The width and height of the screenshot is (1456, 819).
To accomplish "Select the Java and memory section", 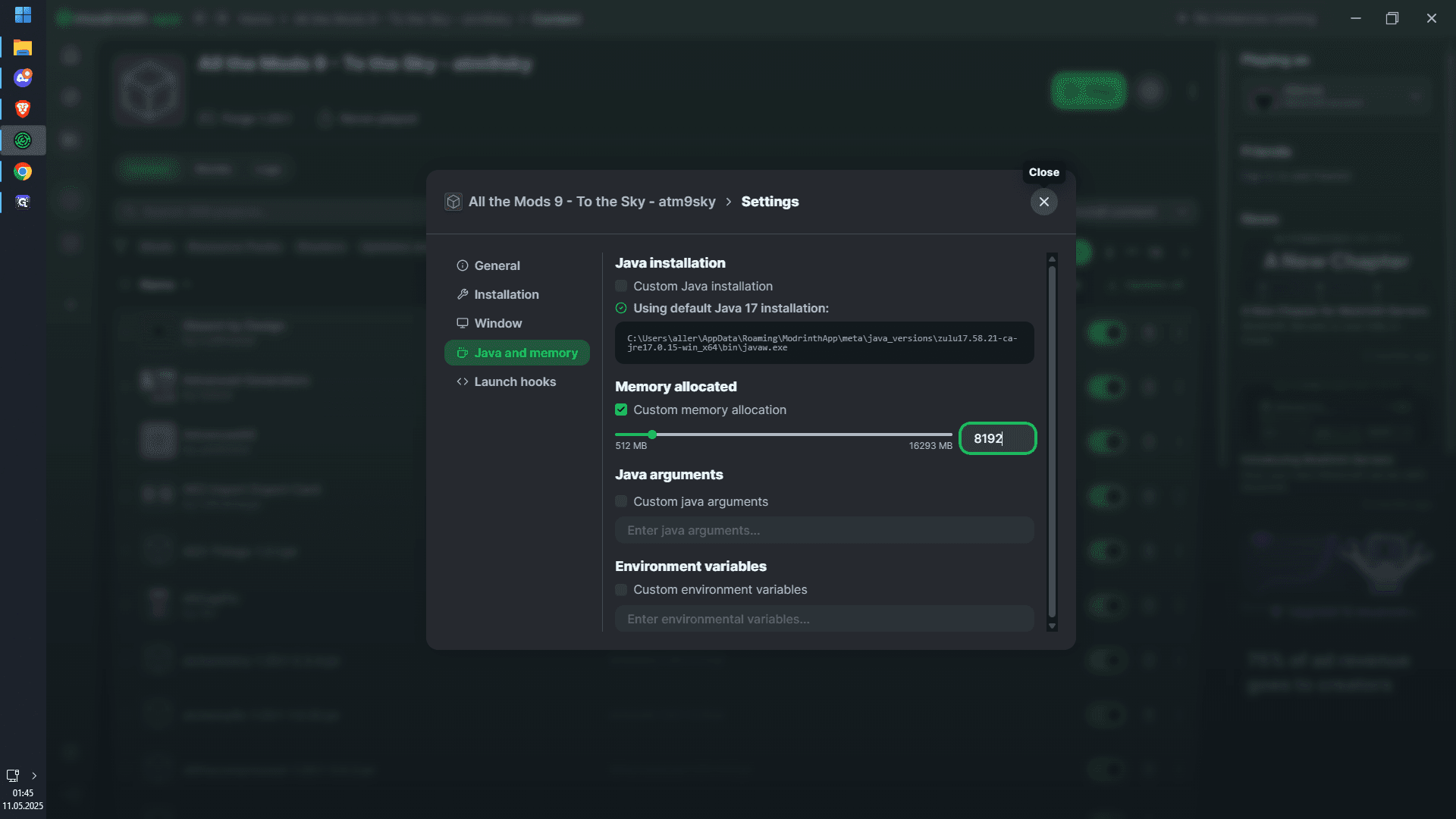I will 517,353.
